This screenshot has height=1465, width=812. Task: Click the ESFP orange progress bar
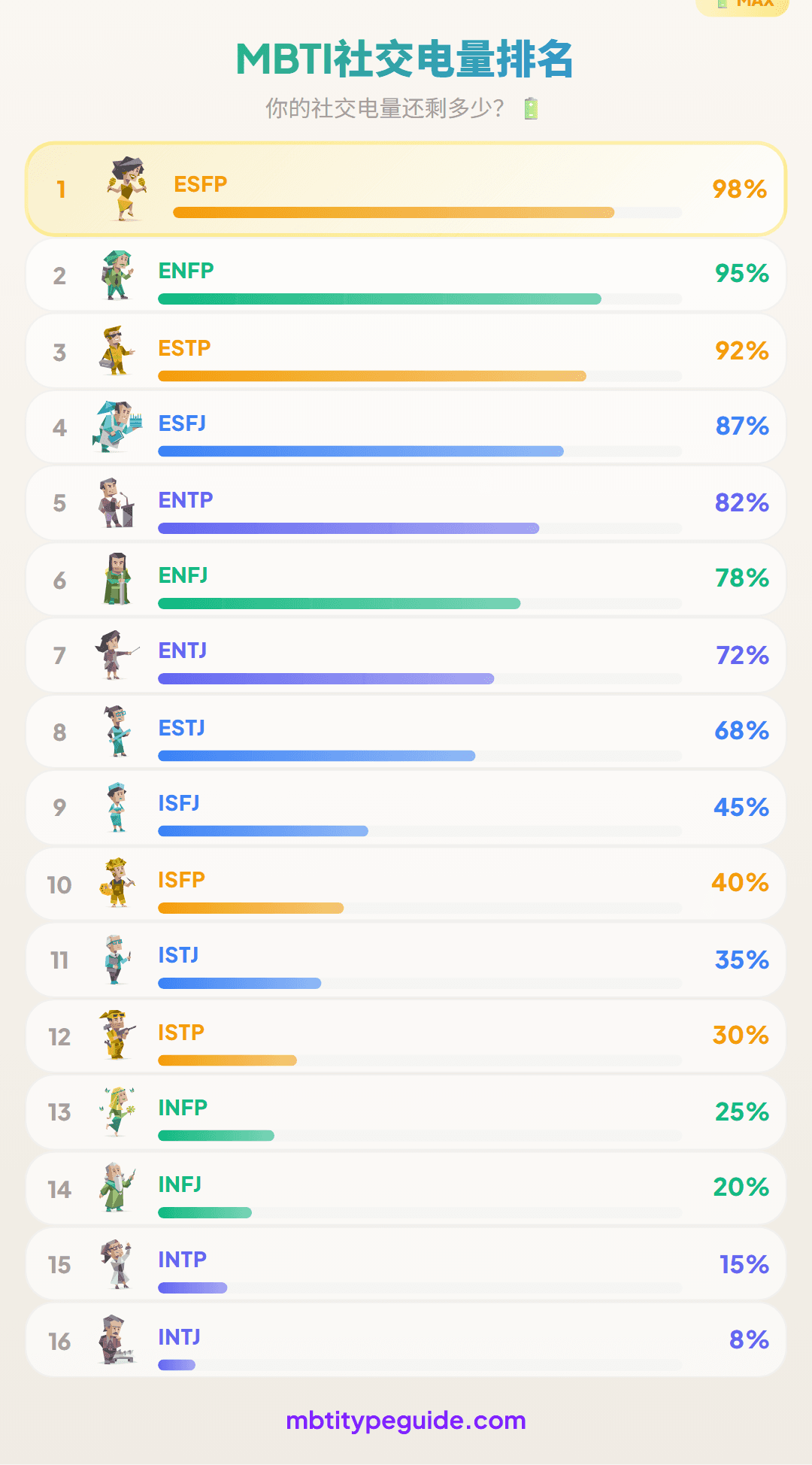click(393, 213)
